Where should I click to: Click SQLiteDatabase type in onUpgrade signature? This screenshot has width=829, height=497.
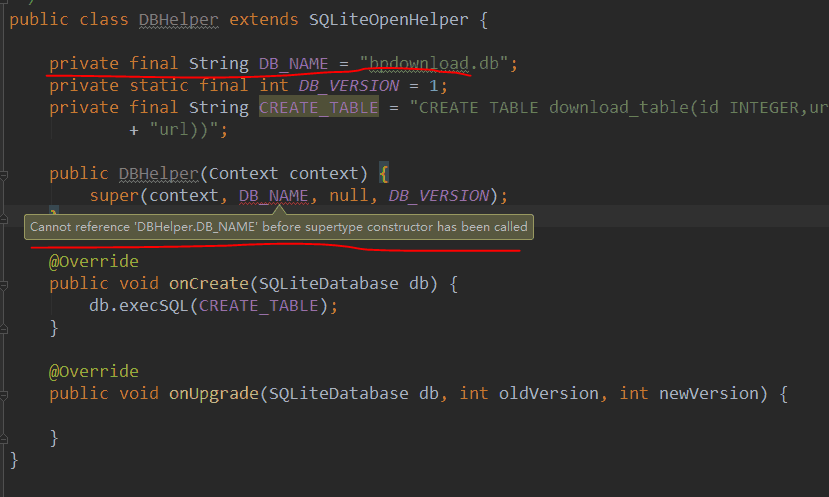338,393
